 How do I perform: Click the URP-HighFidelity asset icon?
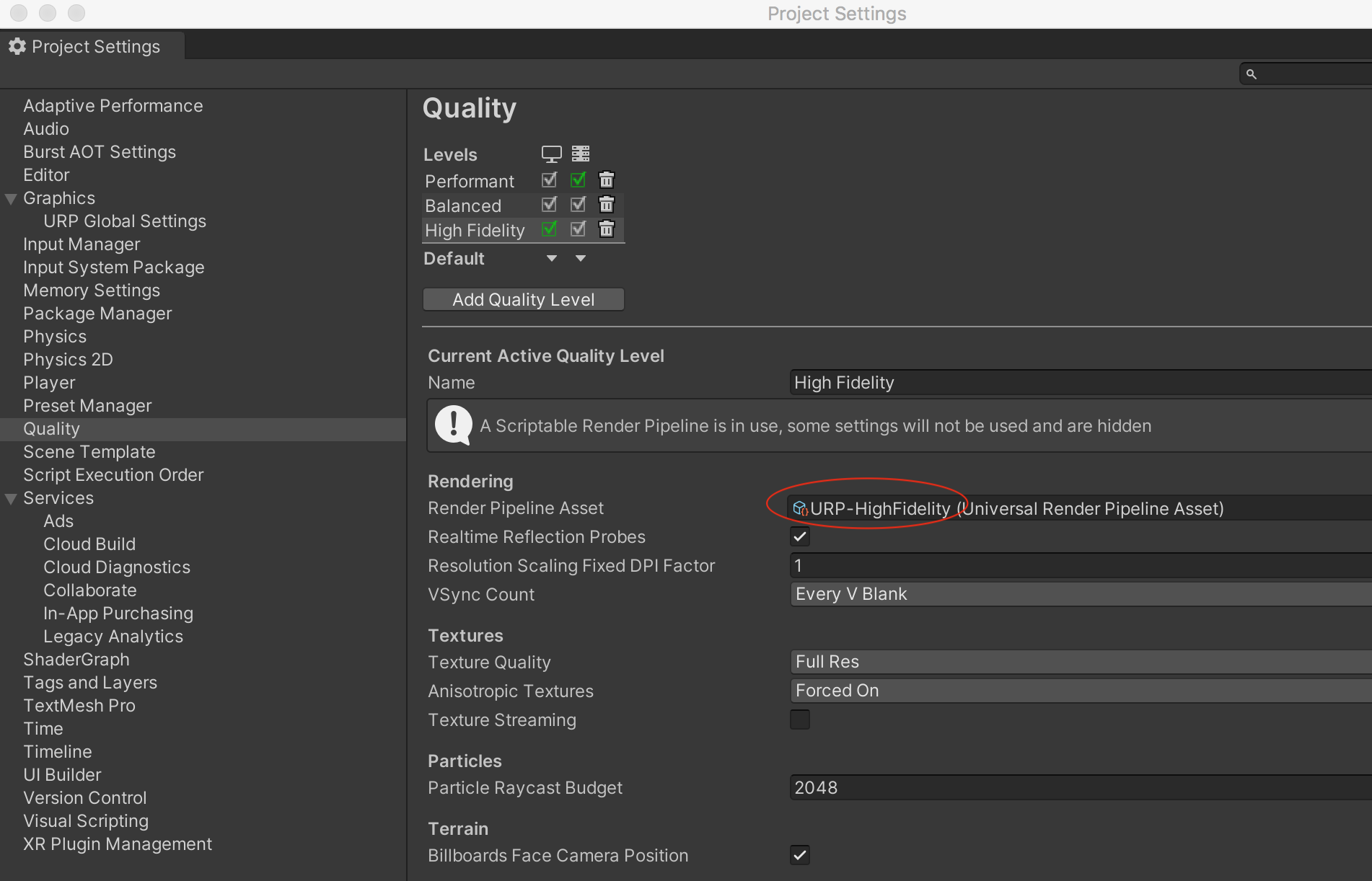(x=799, y=509)
